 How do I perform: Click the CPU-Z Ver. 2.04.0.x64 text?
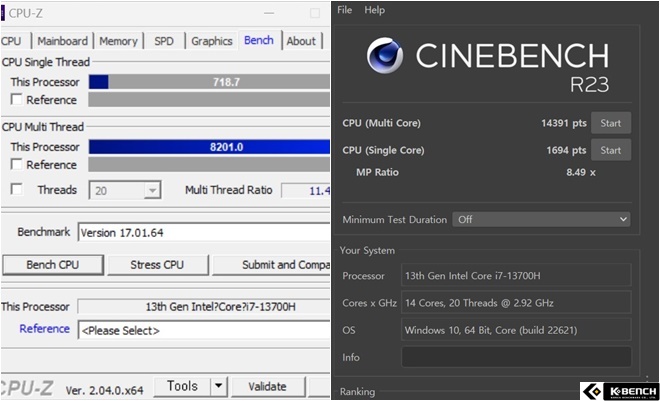click(104, 390)
